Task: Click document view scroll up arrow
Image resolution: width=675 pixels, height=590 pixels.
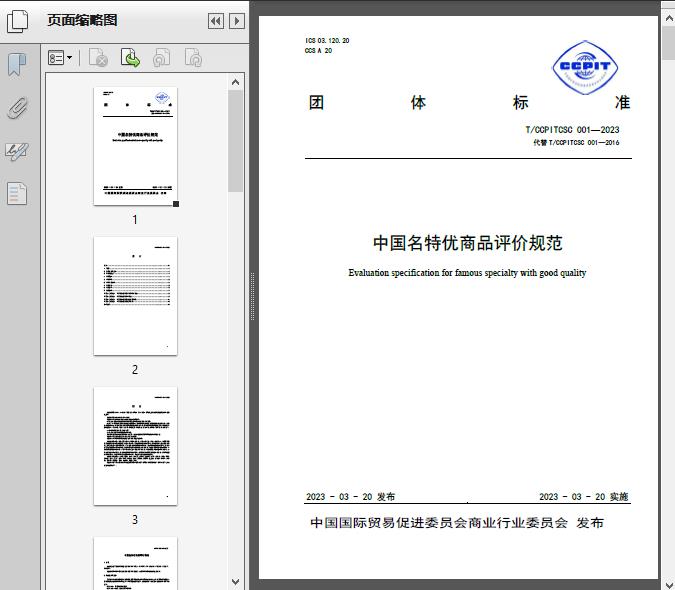Action: click(669, 18)
